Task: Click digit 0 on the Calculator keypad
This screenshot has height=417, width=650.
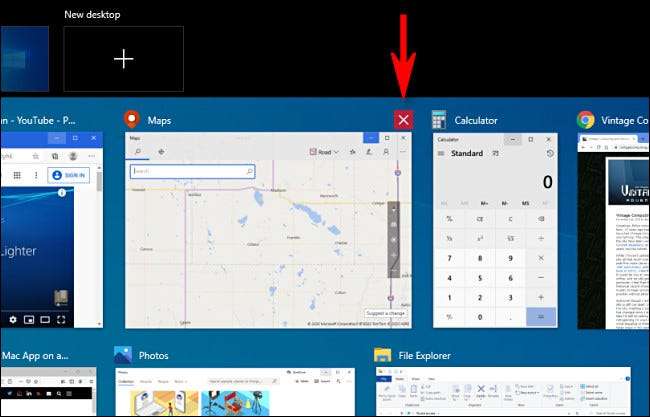Action: 480,317
